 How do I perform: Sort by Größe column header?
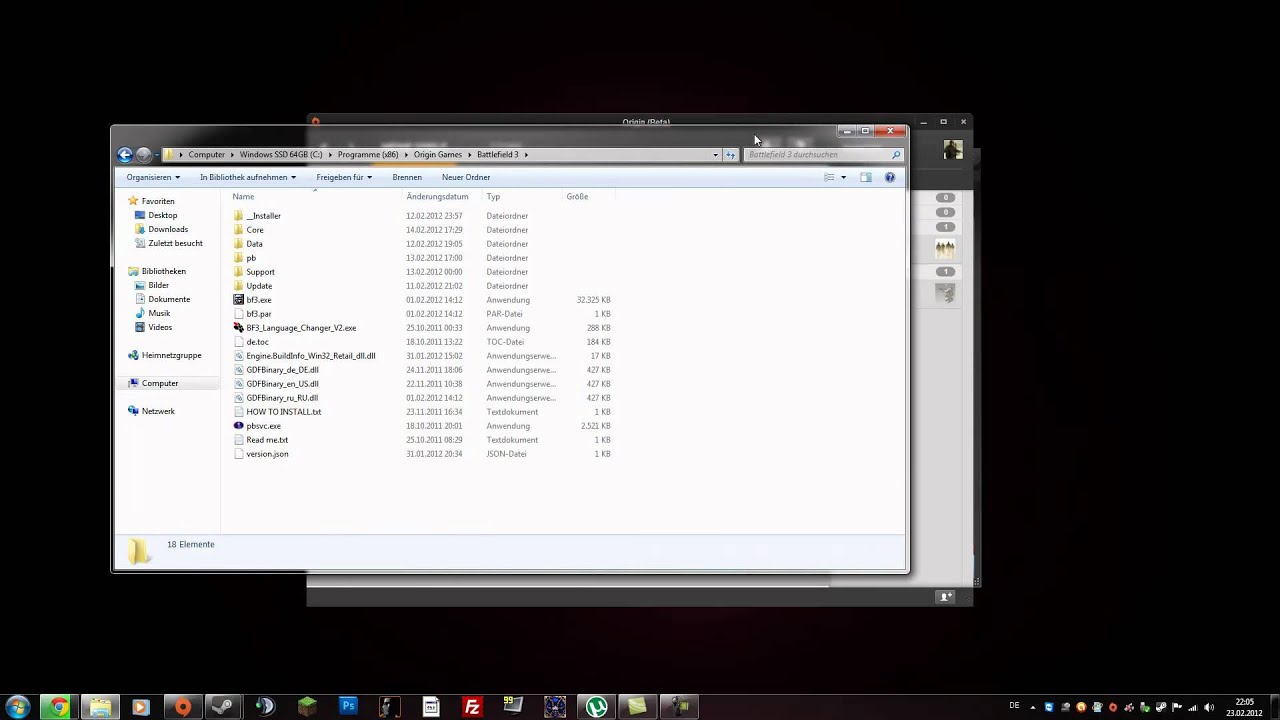[577, 197]
